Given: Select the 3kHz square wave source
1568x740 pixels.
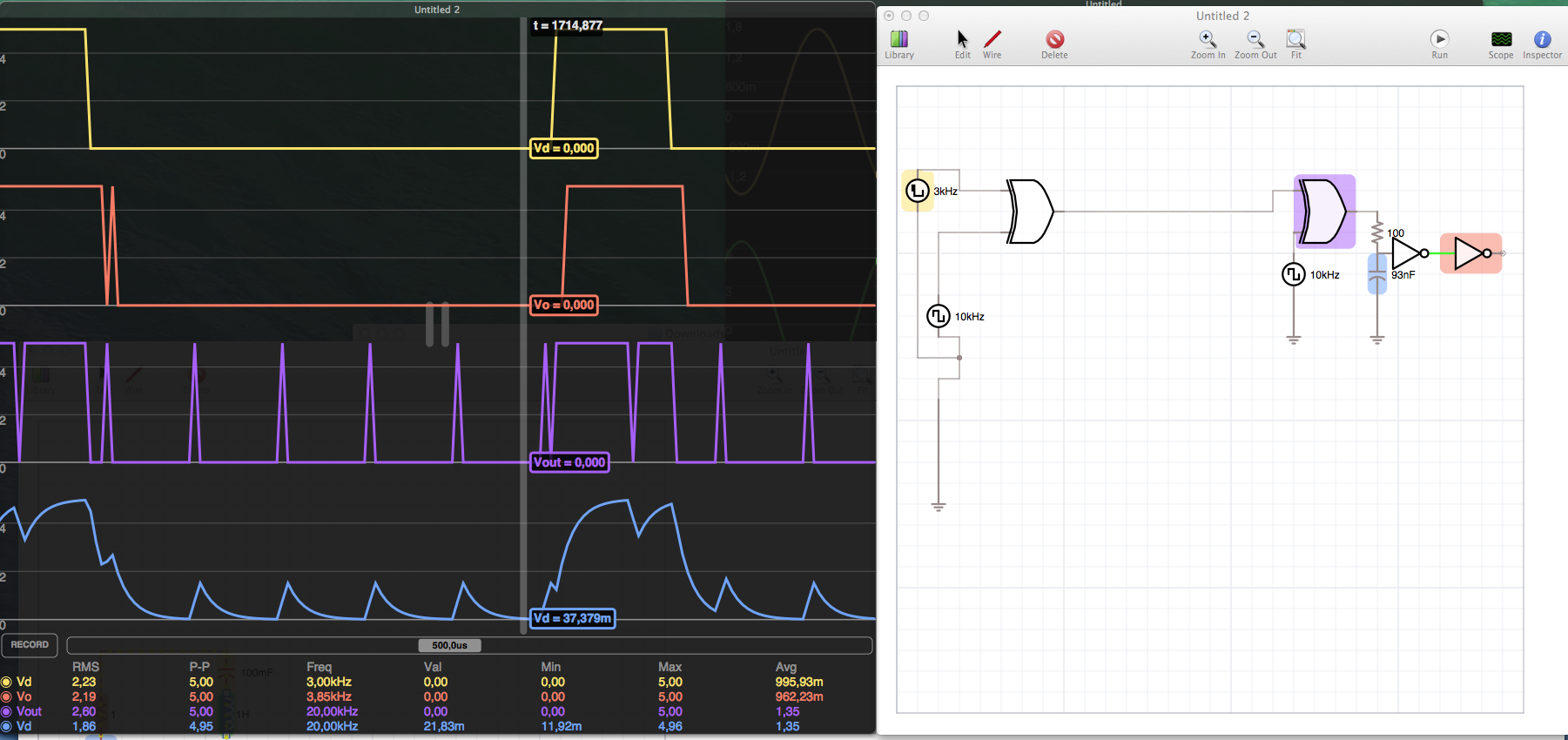Looking at the screenshot, I should 917,191.
